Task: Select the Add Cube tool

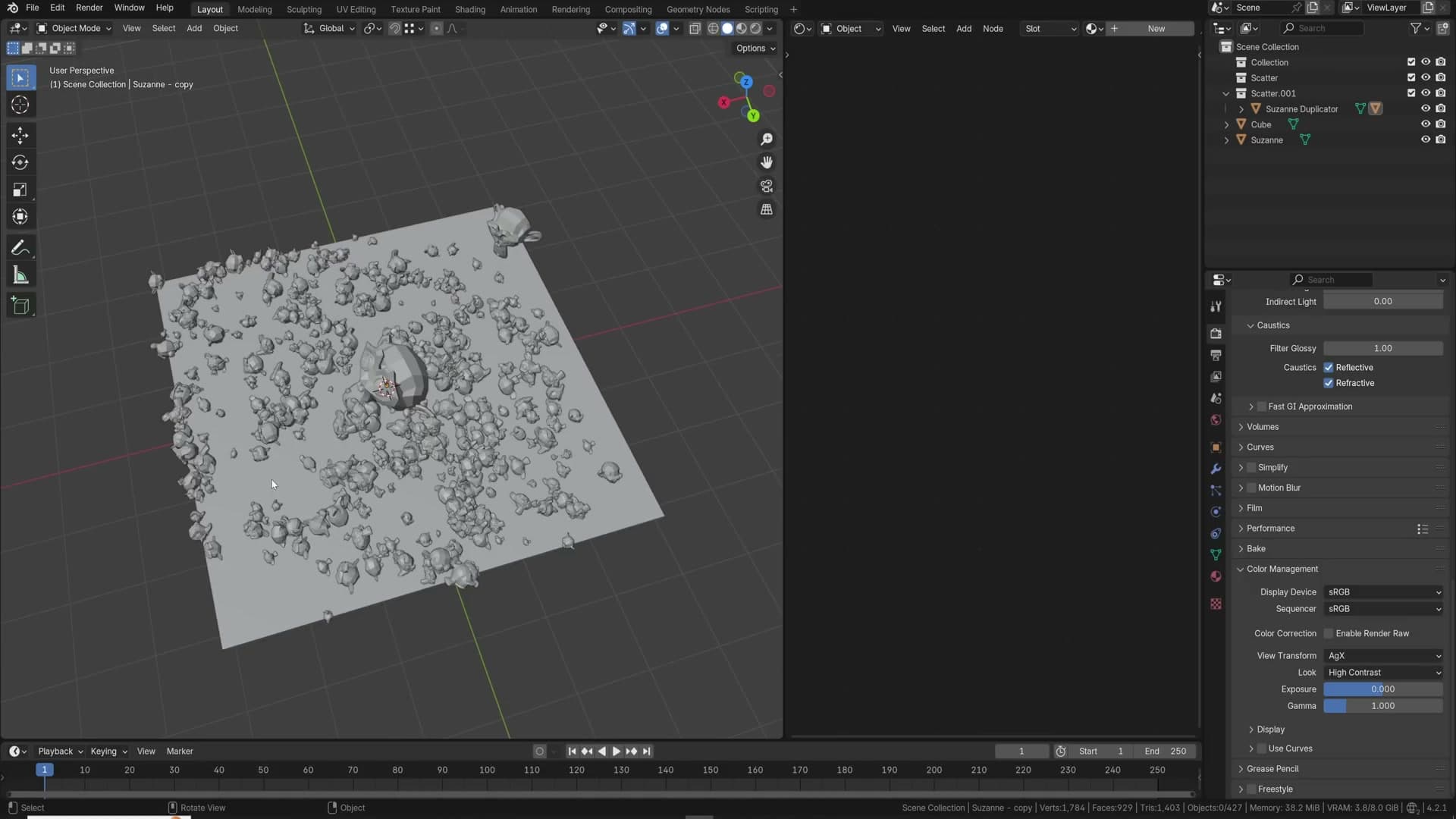Action: tap(20, 306)
